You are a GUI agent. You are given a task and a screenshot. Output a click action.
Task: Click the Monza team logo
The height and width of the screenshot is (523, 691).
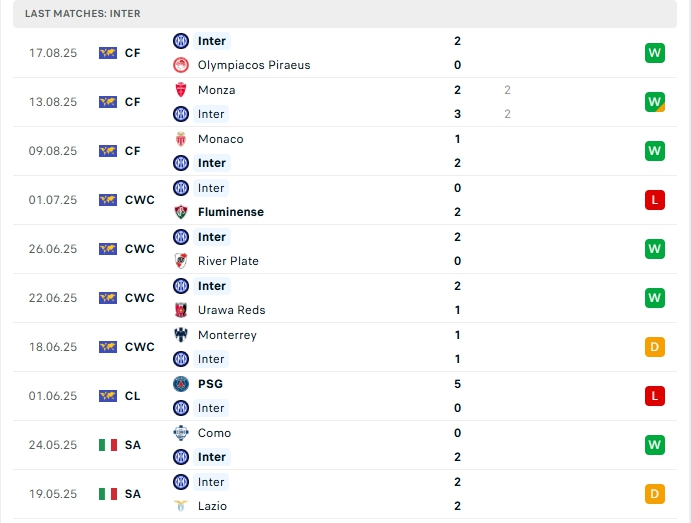[x=181, y=90]
